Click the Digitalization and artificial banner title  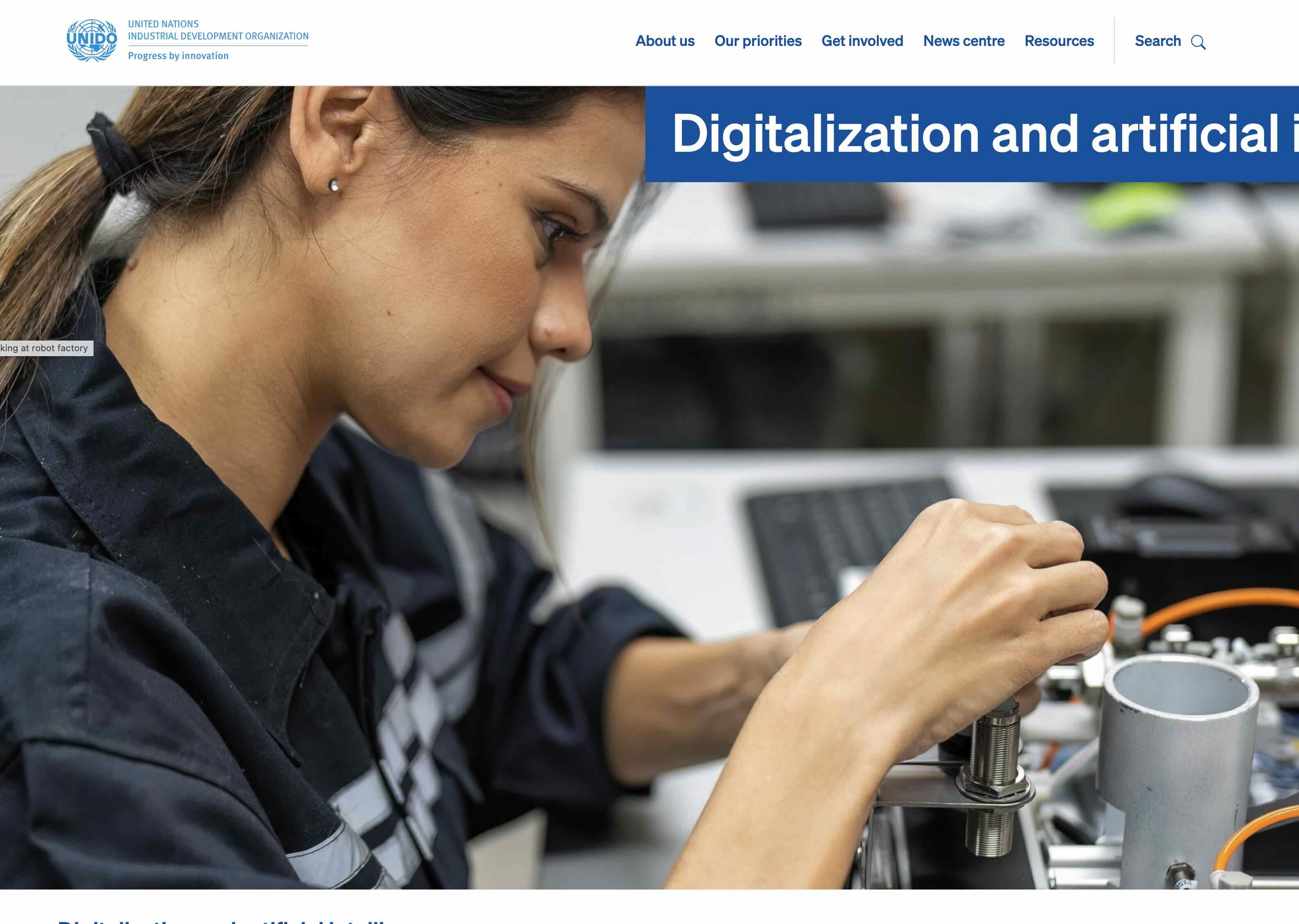[x=985, y=134]
